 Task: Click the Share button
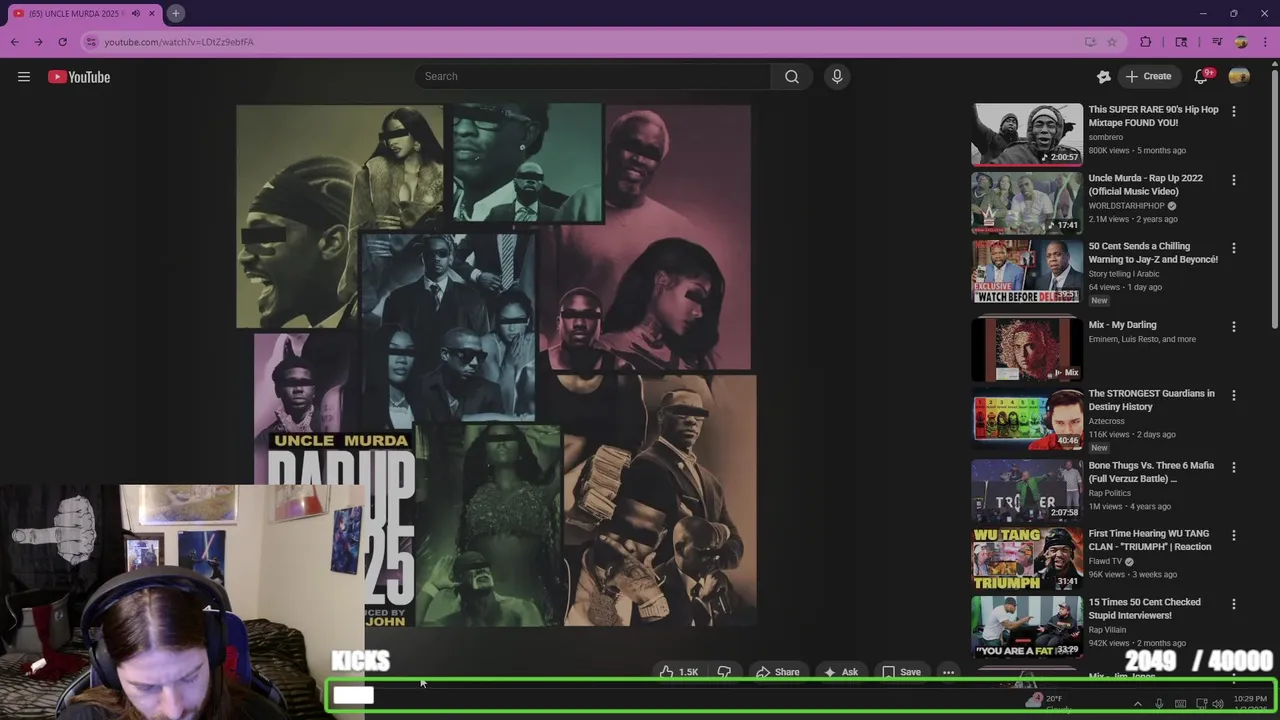pyautogui.click(x=778, y=672)
